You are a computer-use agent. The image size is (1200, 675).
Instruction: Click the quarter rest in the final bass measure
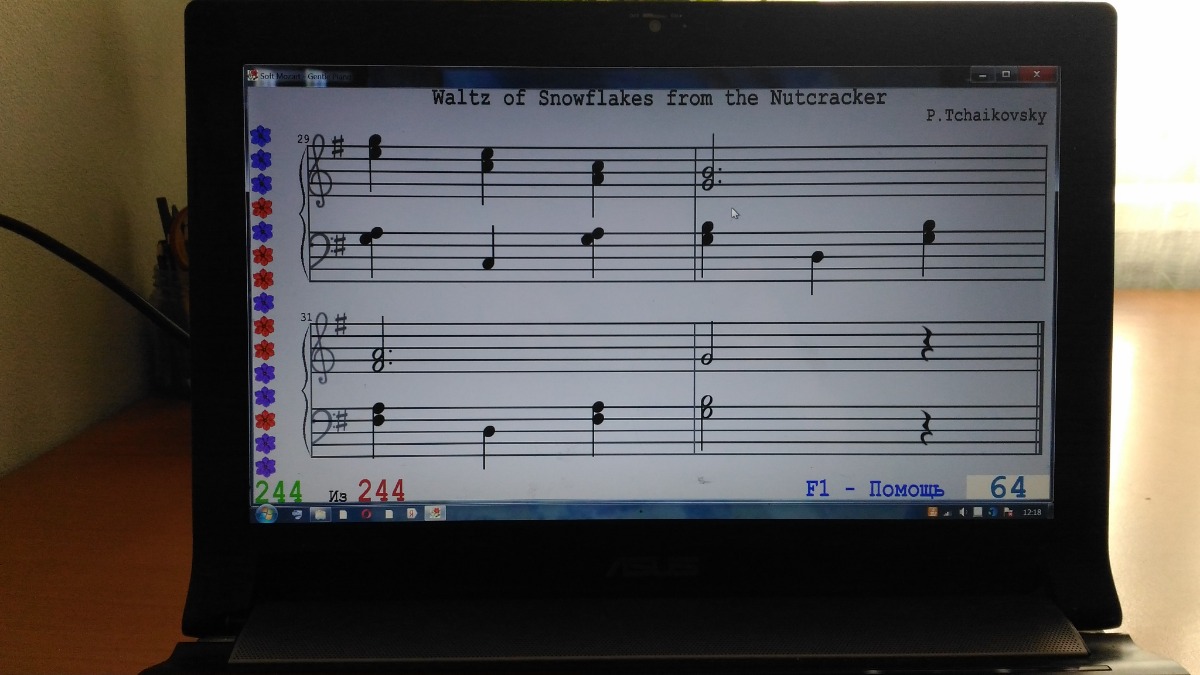(x=925, y=427)
